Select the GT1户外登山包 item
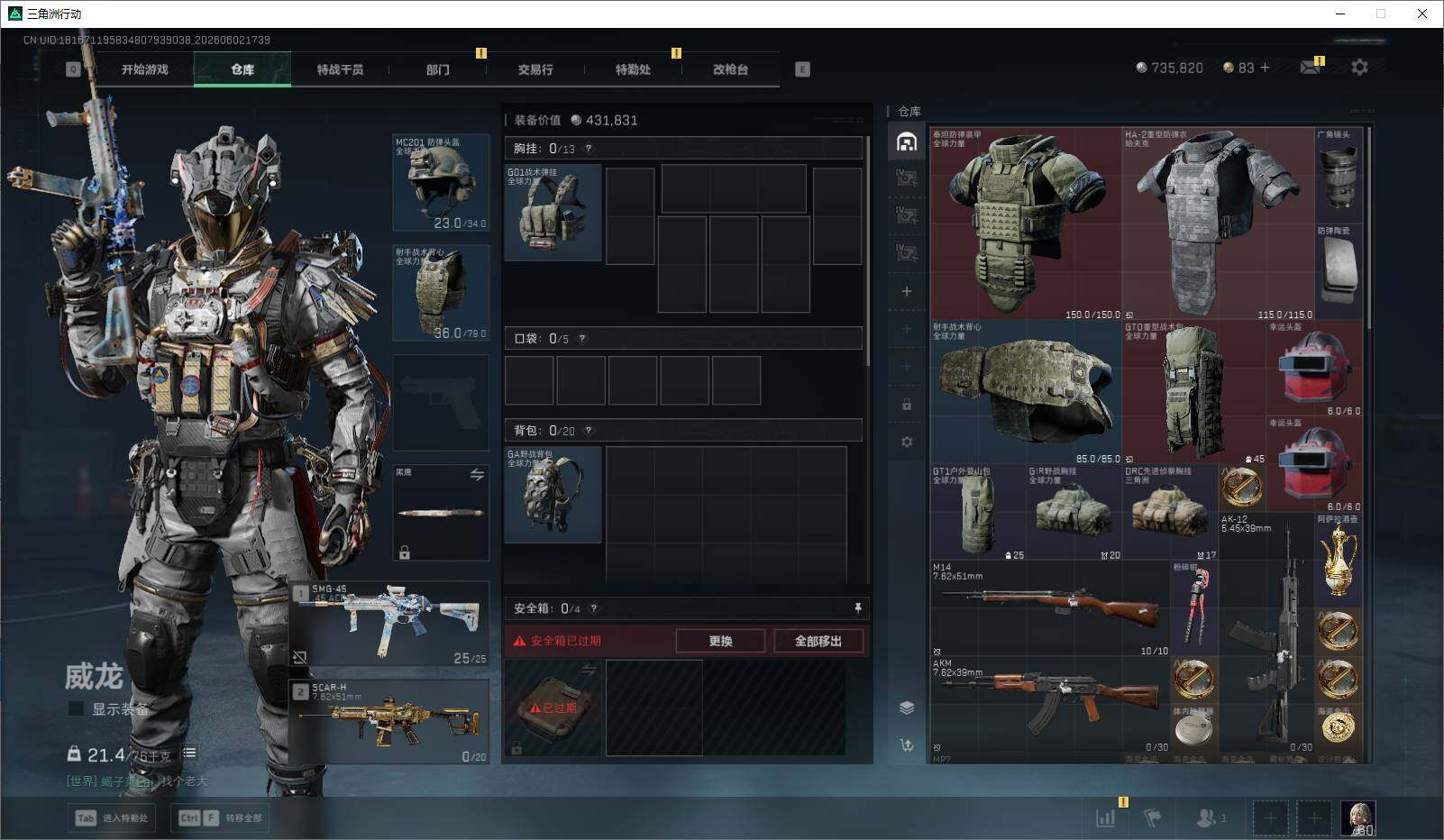 point(978,513)
